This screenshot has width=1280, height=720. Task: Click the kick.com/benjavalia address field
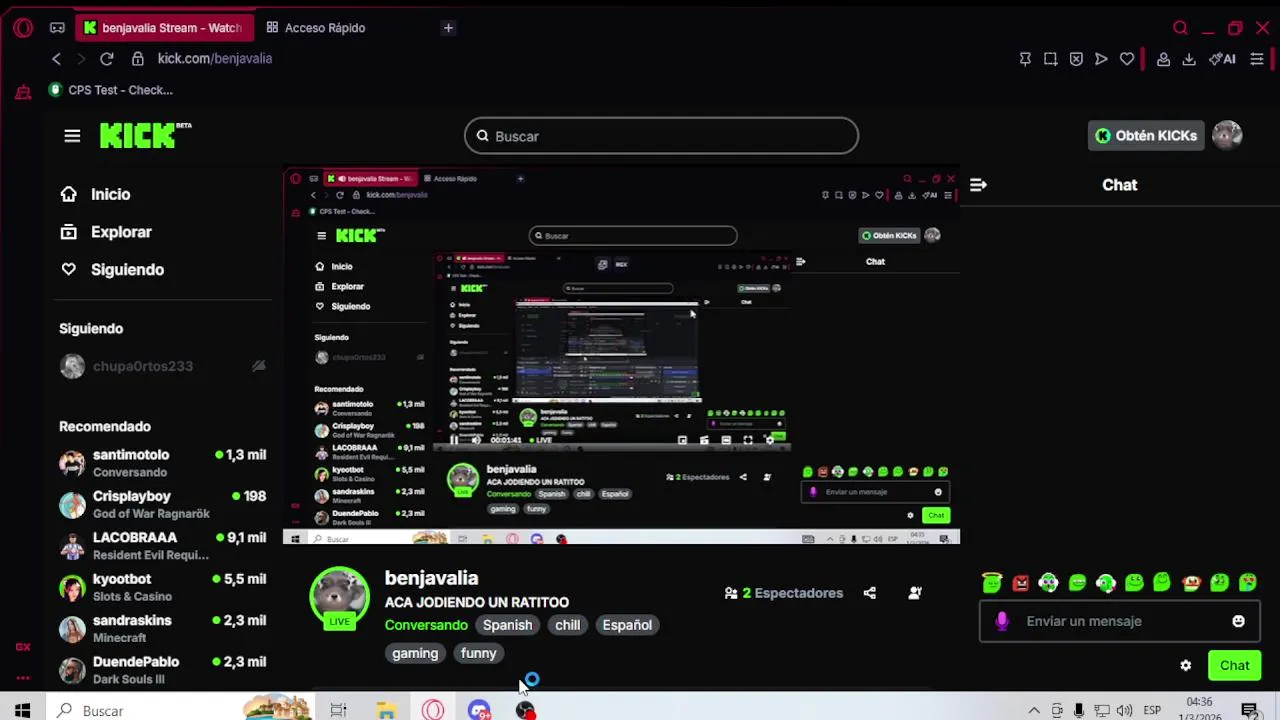214,59
